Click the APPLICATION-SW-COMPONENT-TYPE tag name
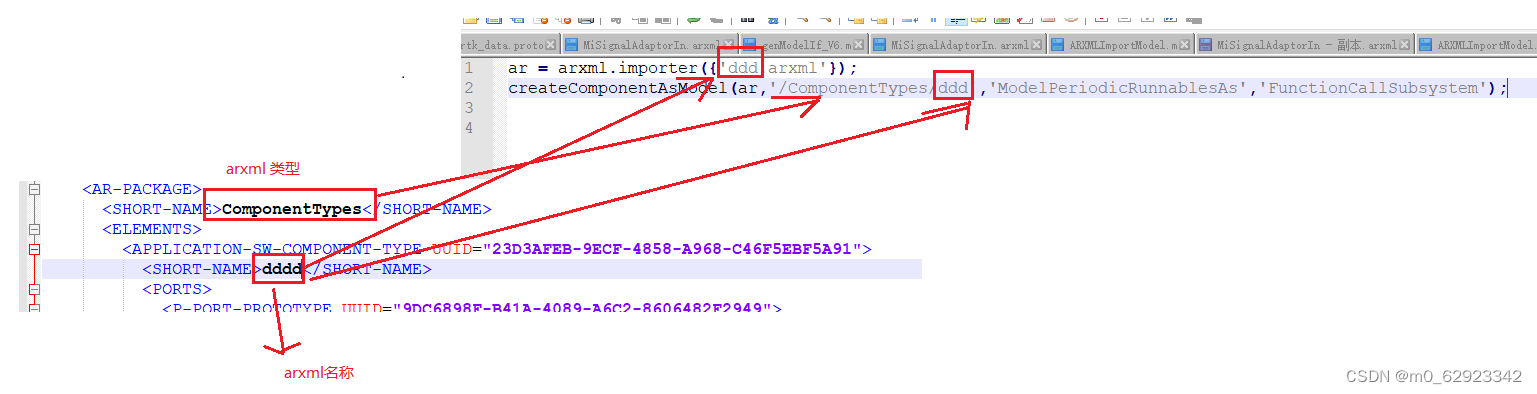The height and width of the screenshot is (394, 1537). [278, 249]
